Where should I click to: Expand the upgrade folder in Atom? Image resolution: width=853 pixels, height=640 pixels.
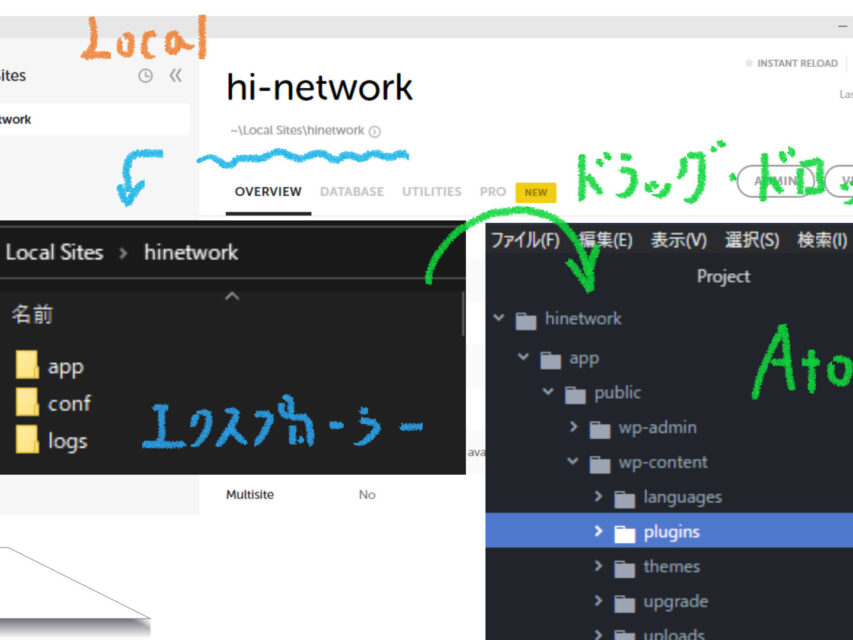598,601
